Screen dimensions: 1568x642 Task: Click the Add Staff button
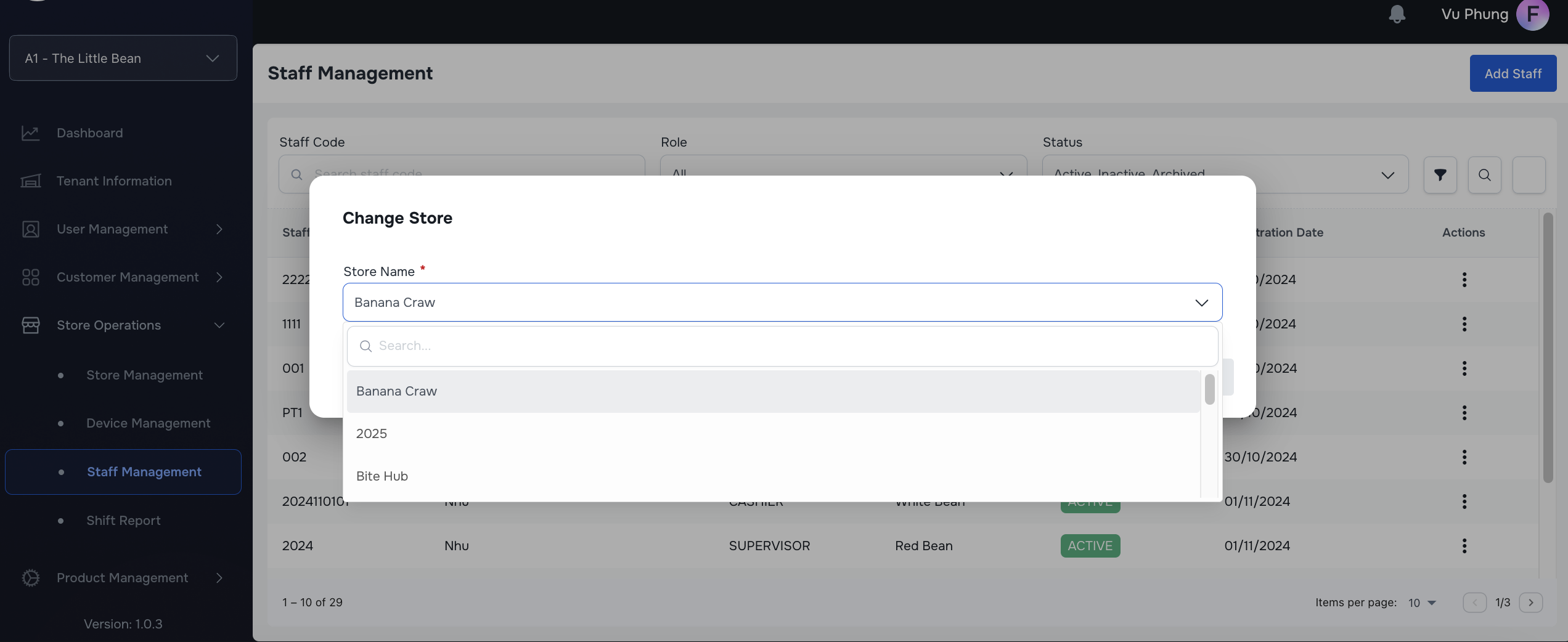click(x=1514, y=73)
